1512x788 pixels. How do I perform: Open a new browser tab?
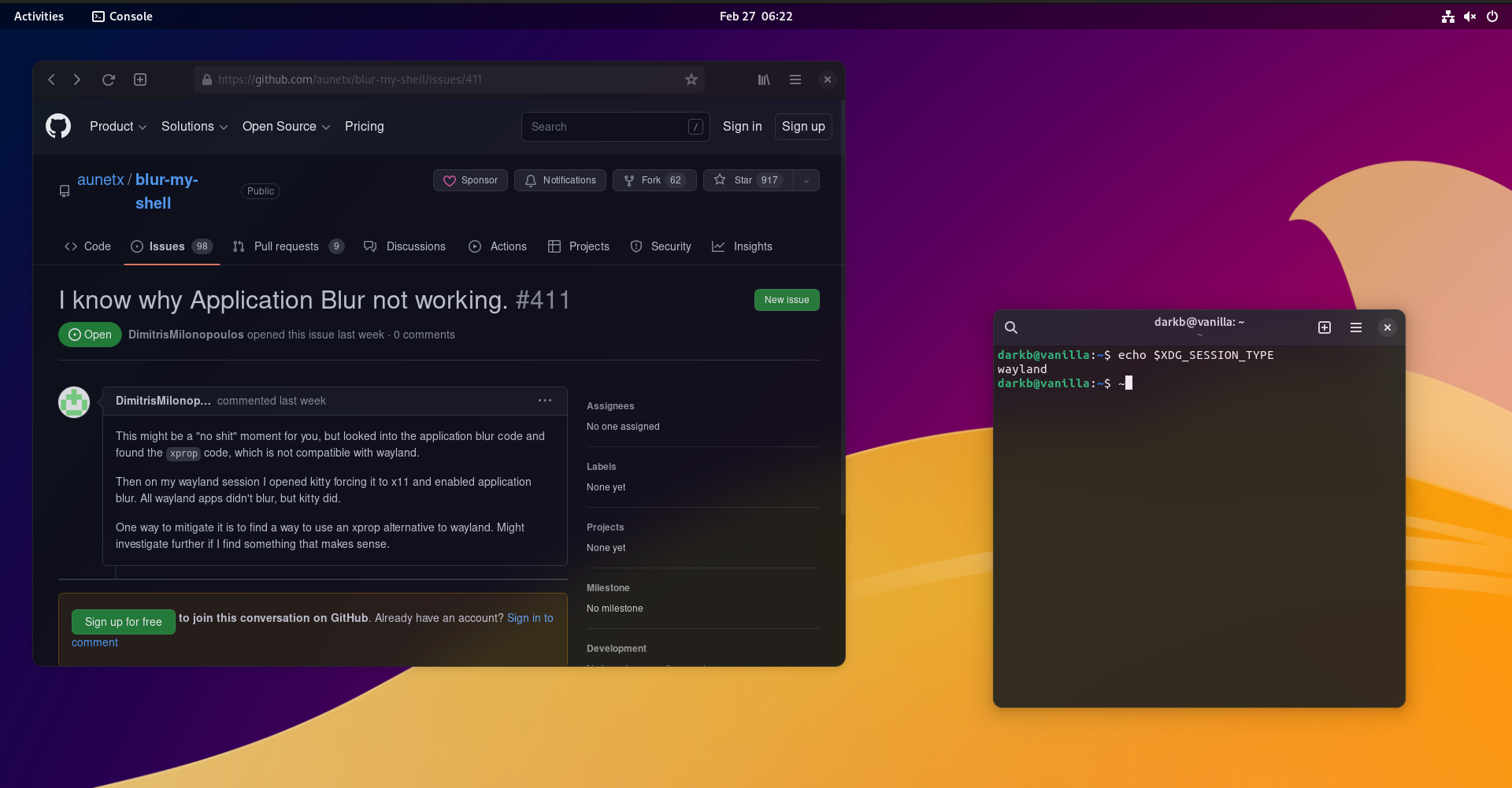click(x=139, y=80)
